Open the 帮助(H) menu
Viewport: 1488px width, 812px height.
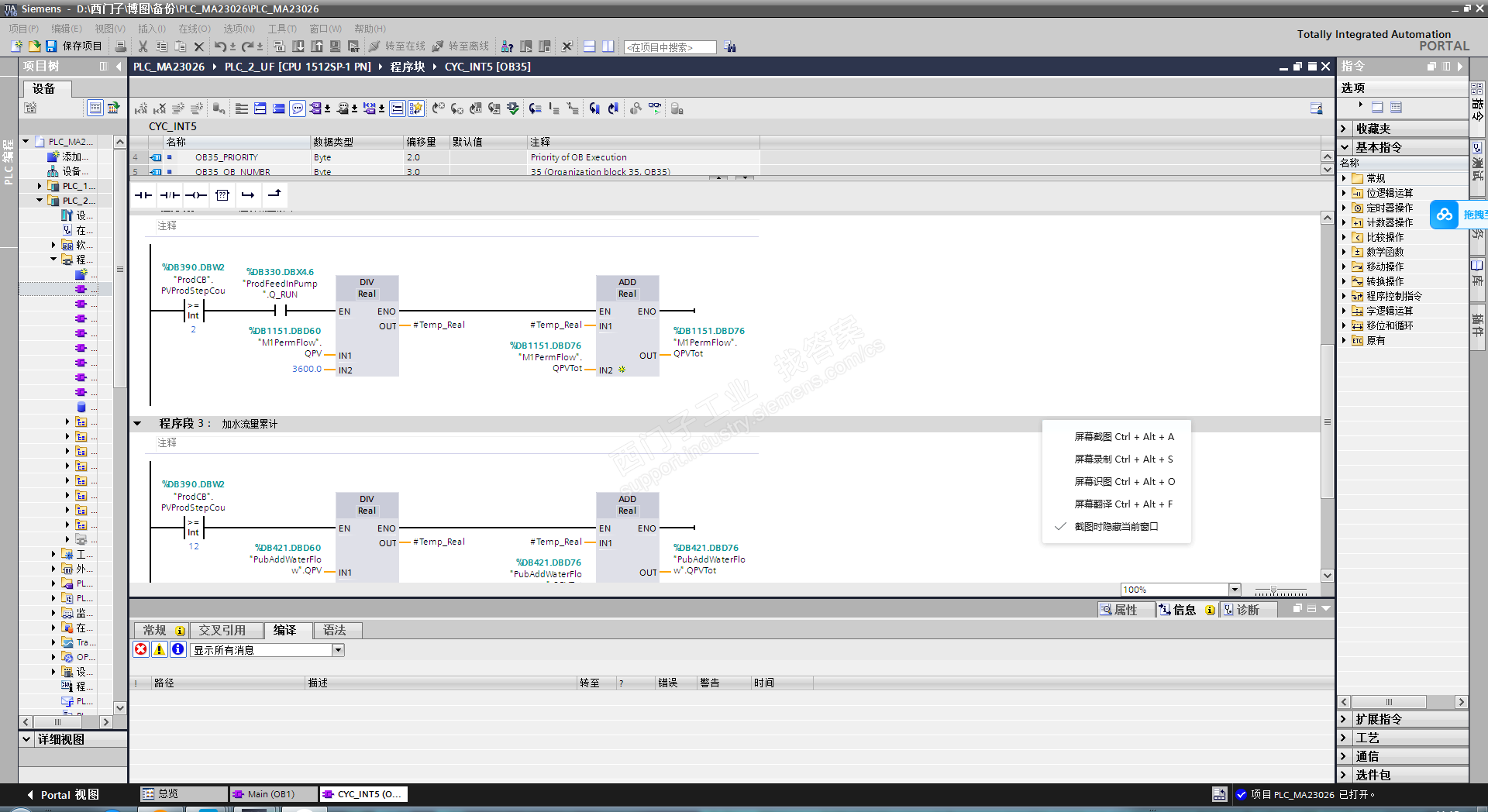point(370,29)
